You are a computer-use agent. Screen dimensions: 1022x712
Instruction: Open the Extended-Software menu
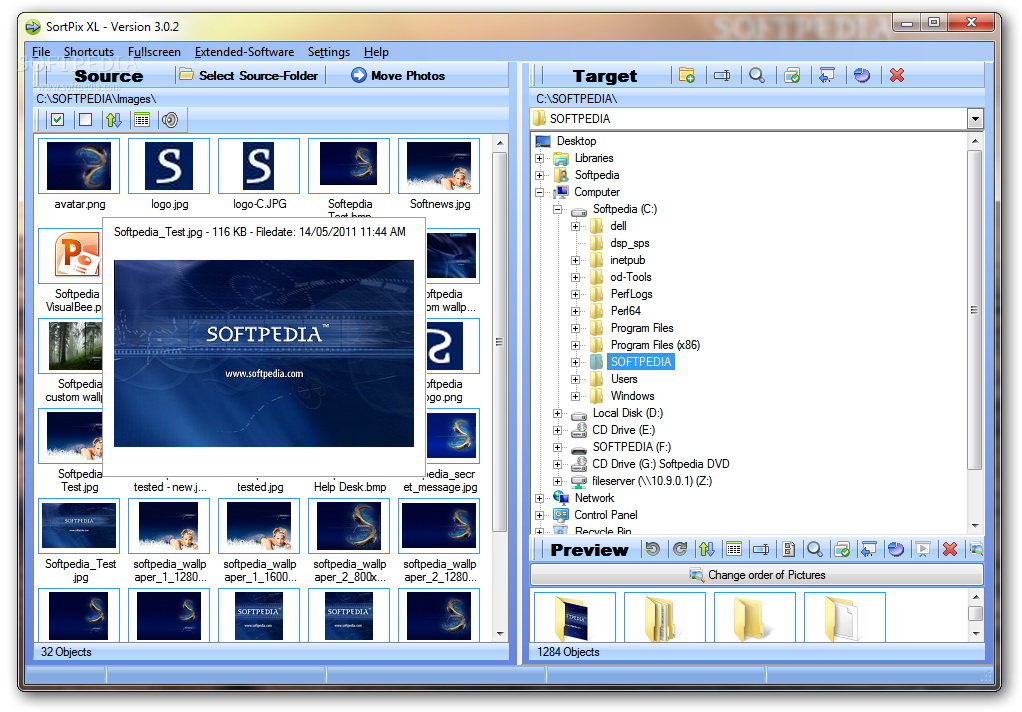pos(244,52)
